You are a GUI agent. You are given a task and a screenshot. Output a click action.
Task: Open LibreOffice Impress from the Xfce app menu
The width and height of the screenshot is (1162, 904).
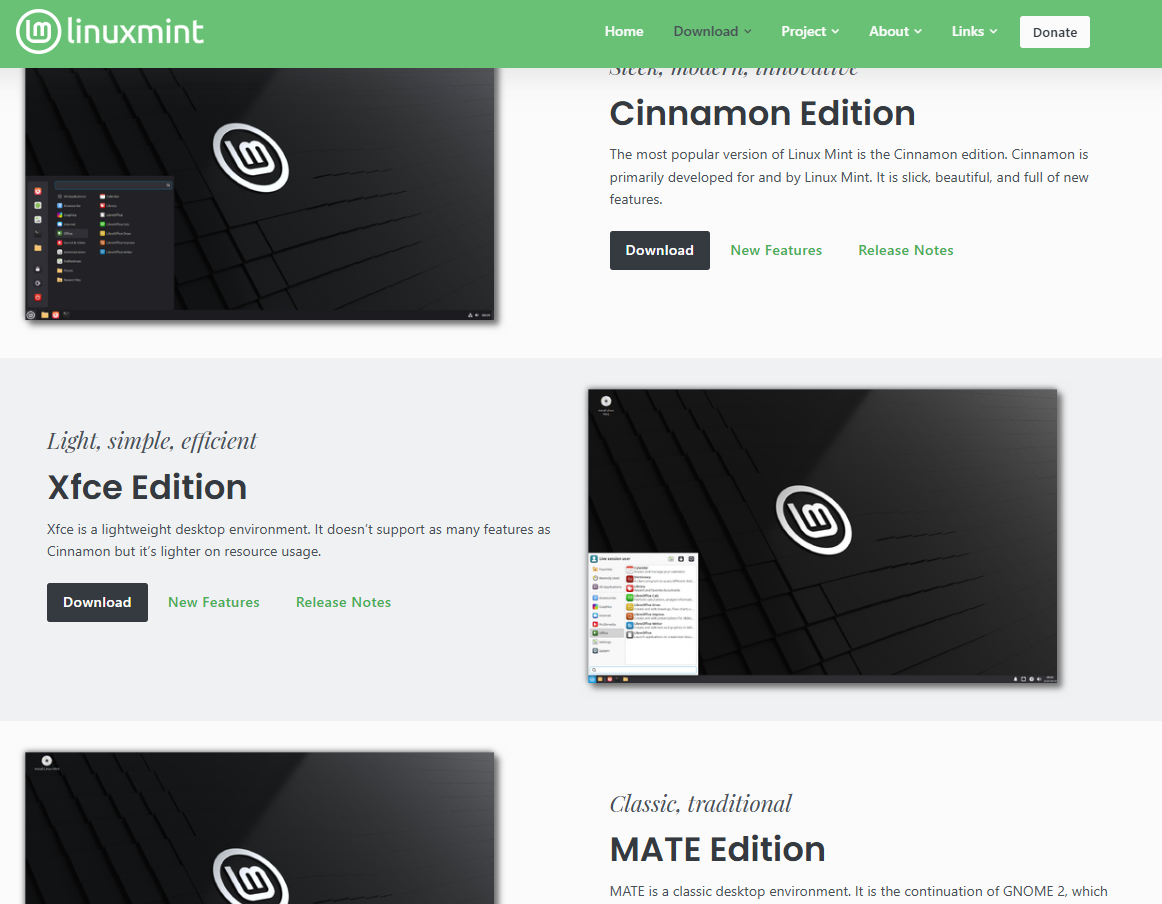(629, 616)
